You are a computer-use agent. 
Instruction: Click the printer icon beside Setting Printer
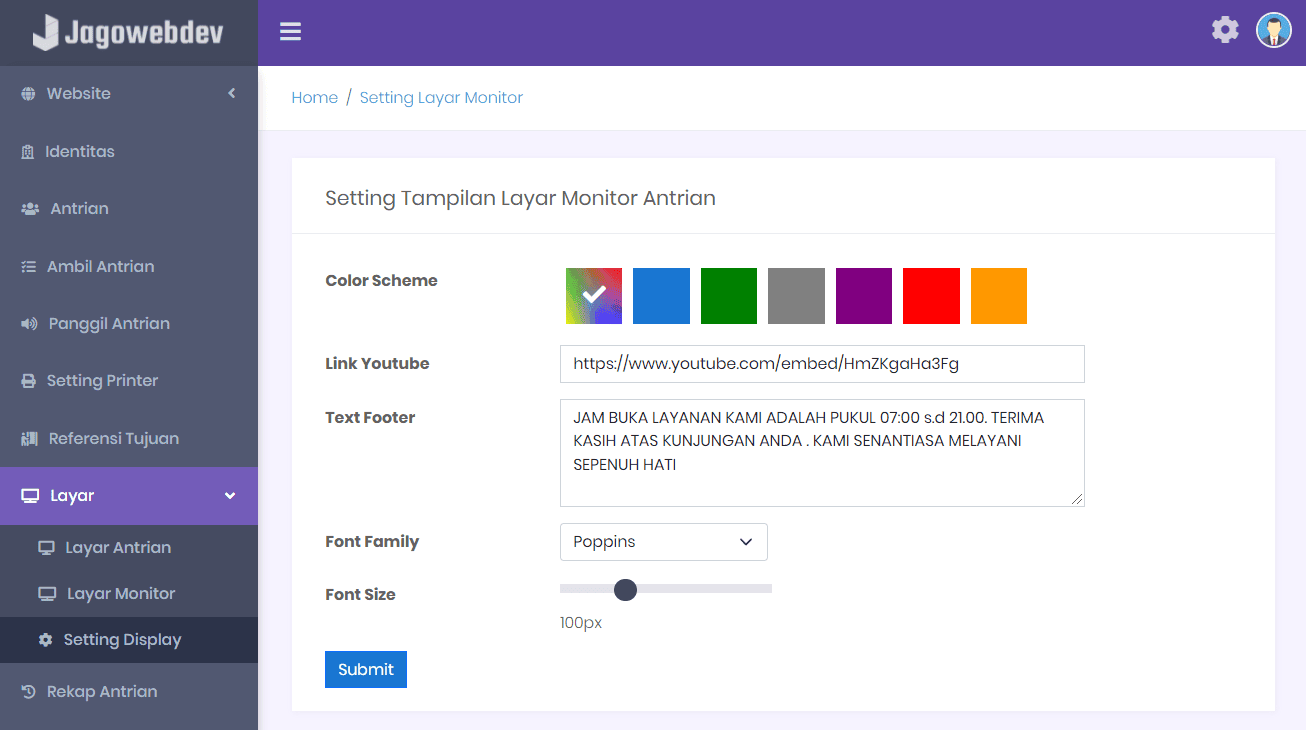click(29, 381)
